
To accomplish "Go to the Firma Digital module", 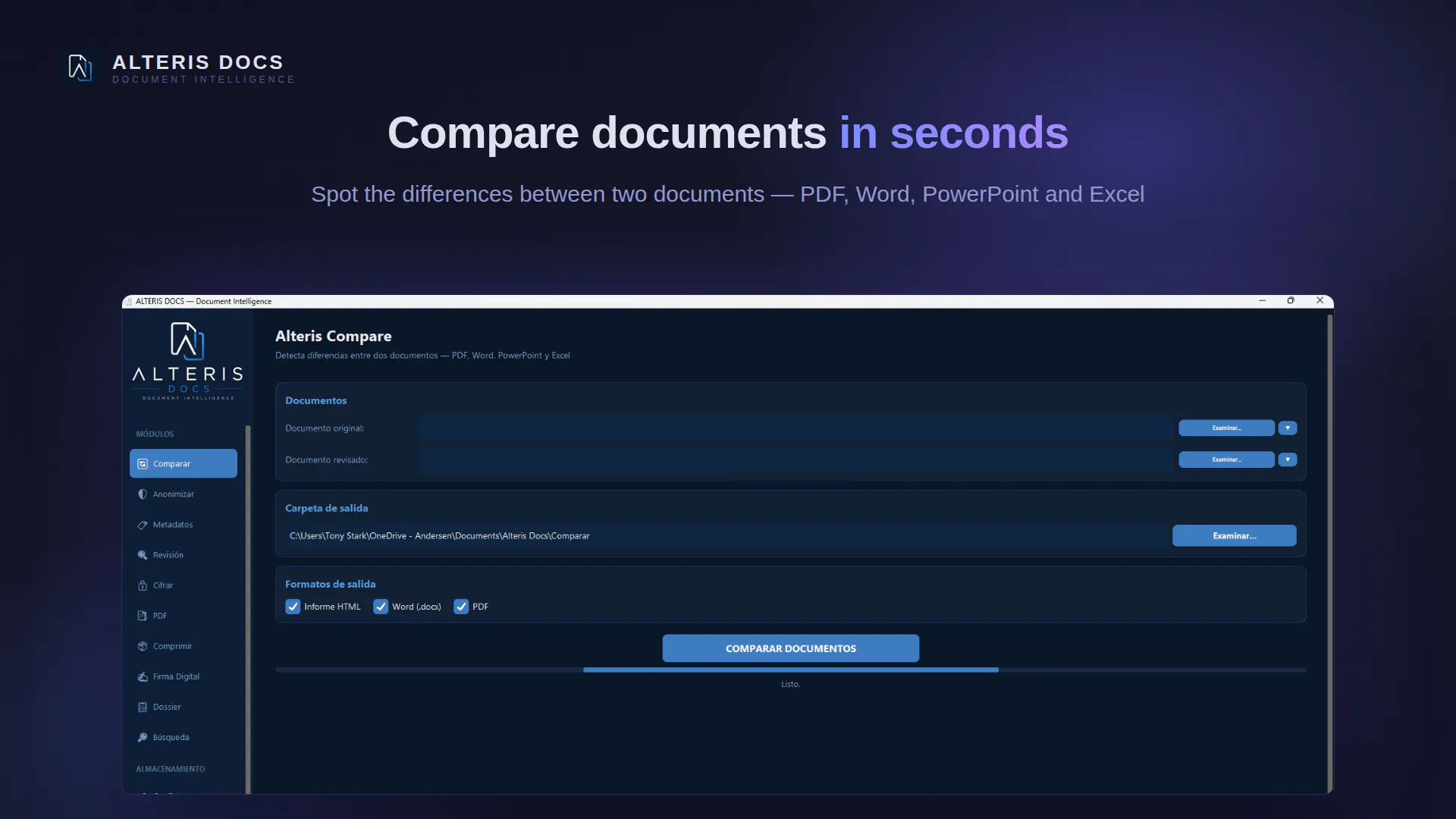I will [184, 676].
